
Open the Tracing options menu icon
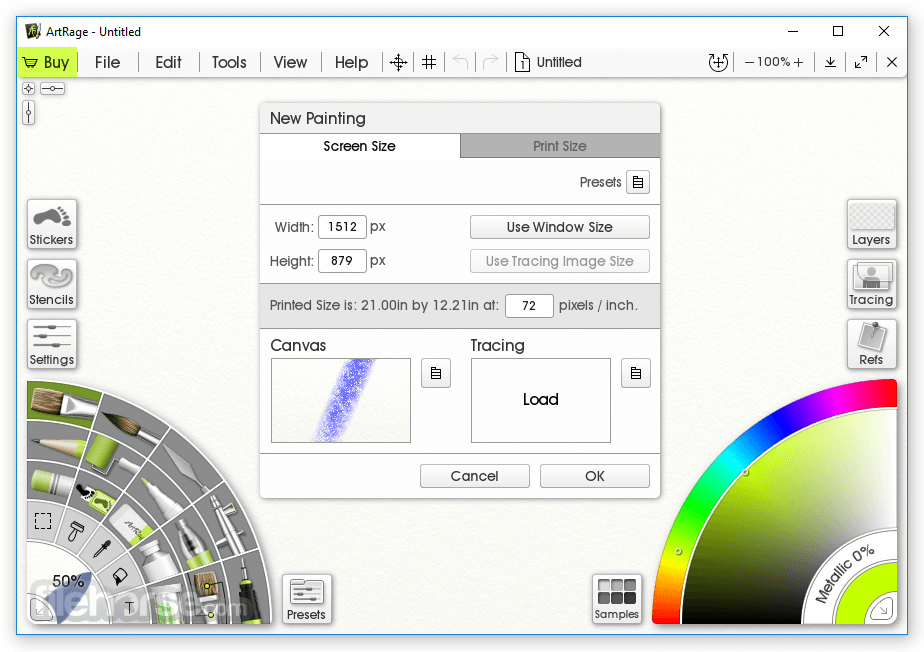[x=636, y=373]
